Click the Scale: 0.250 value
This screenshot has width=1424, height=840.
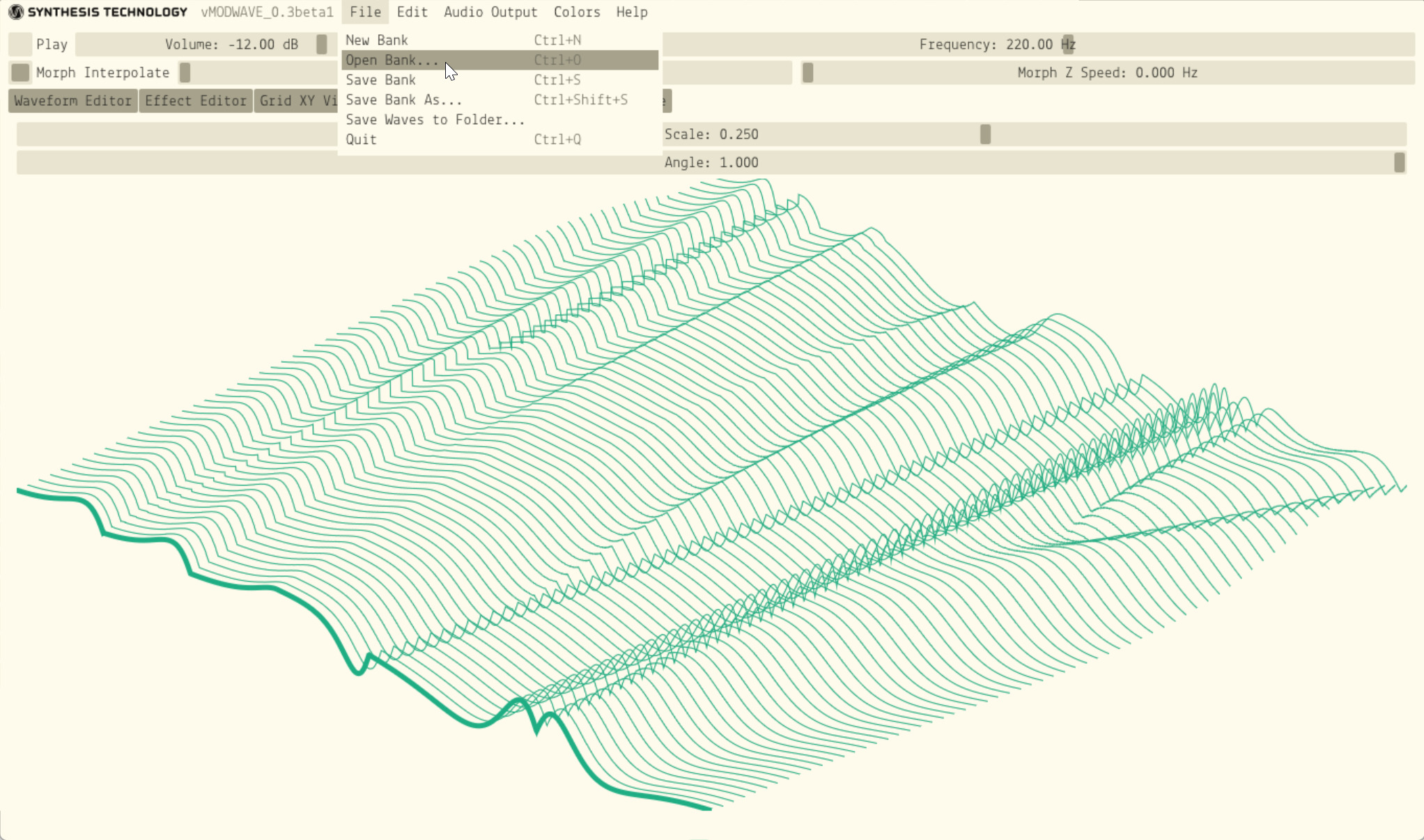click(x=711, y=134)
